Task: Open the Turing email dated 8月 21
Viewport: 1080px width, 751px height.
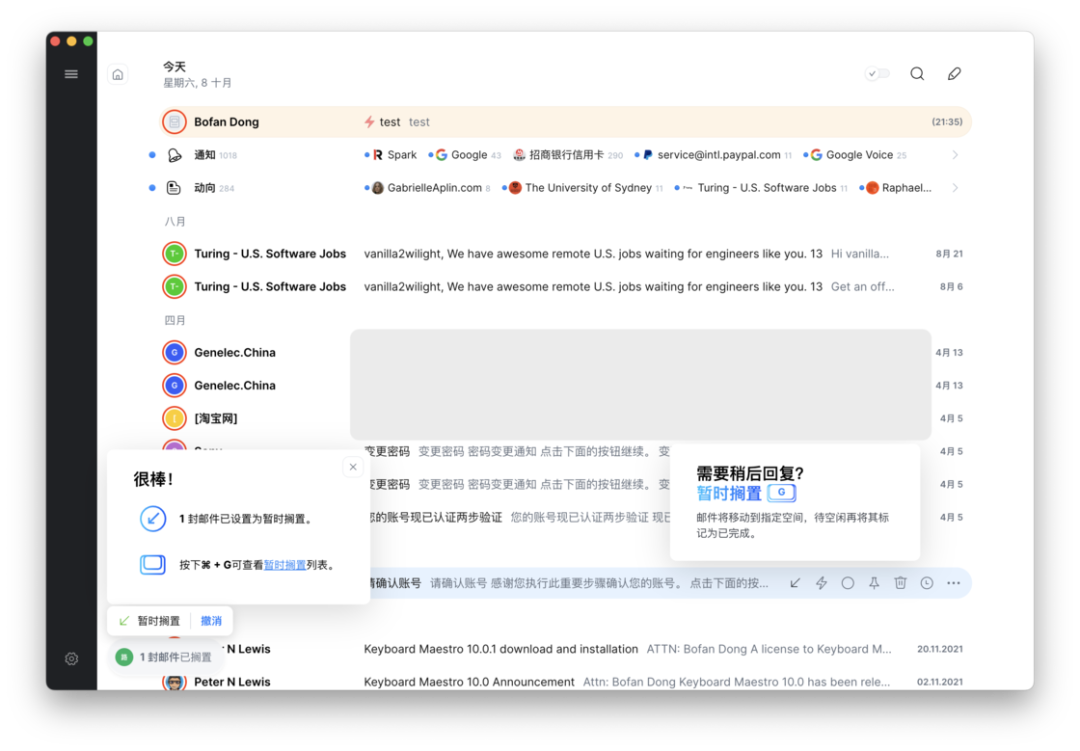Action: click(566, 254)
